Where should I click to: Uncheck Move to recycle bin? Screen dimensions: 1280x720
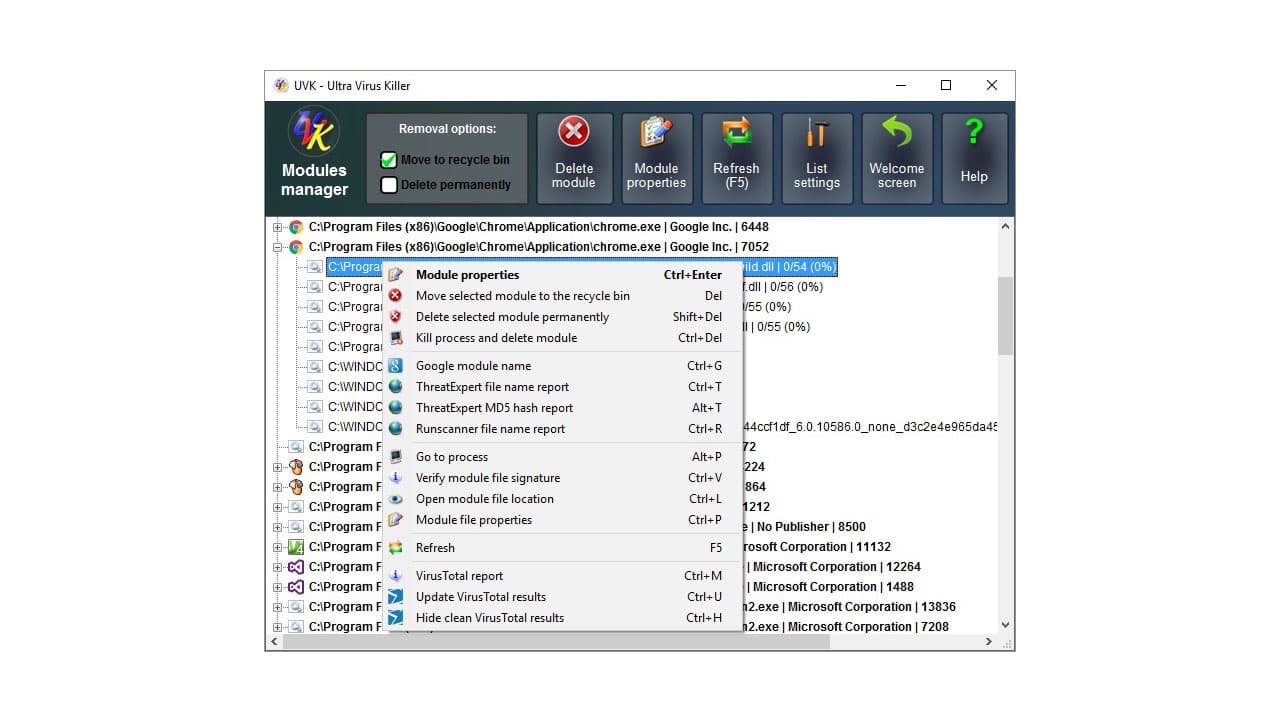coord(387,159)
